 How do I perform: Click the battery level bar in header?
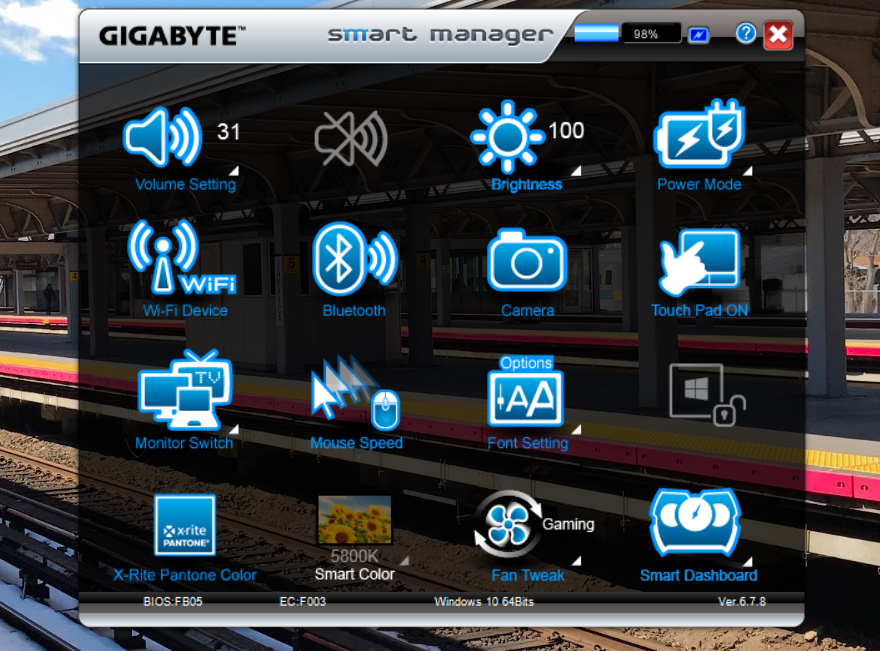point(597,33)
